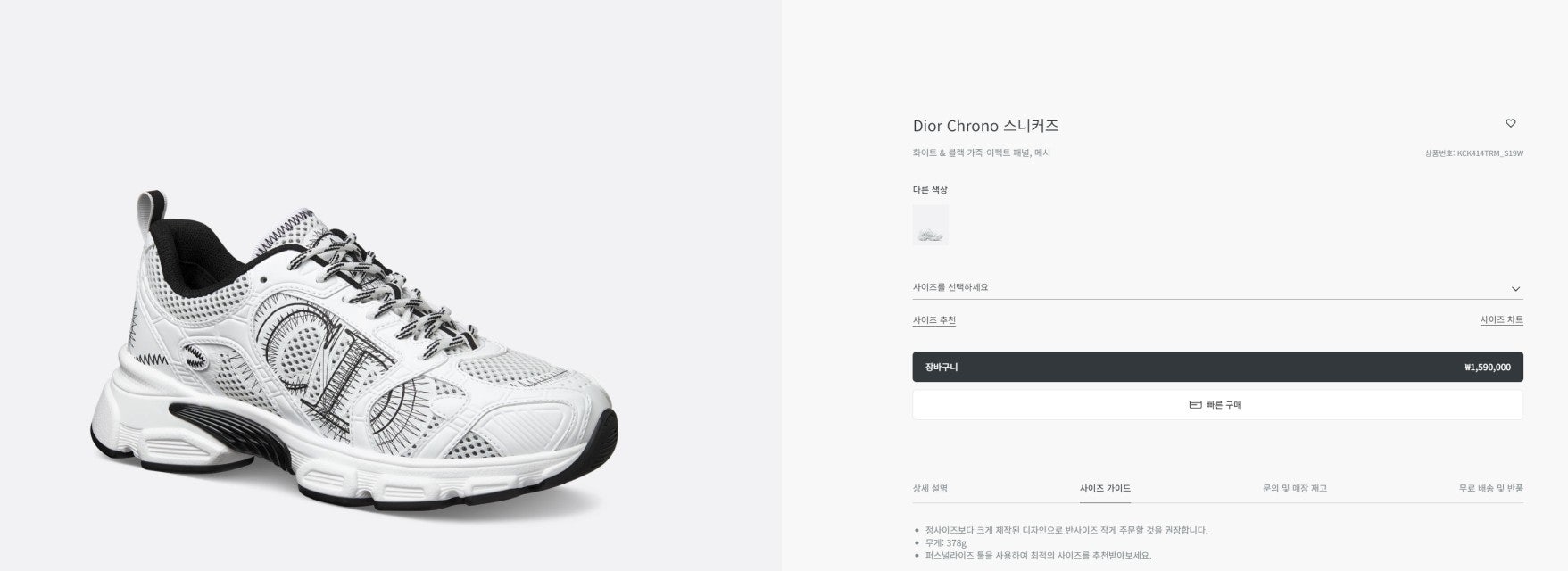Open the 사이즈 추천 link

pyautogui.click(x=933, y=320)
